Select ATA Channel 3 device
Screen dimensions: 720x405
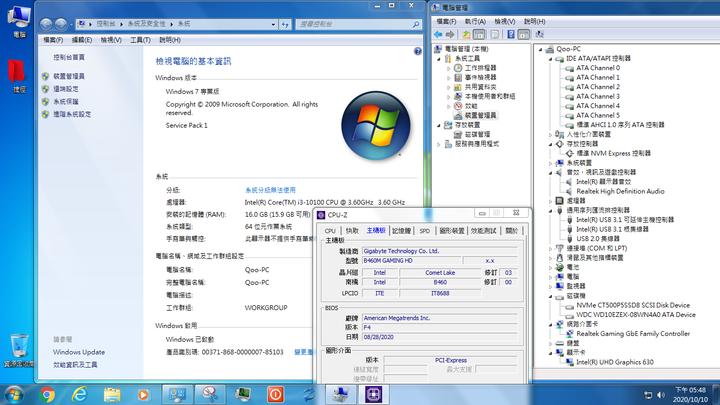[597, 96]
